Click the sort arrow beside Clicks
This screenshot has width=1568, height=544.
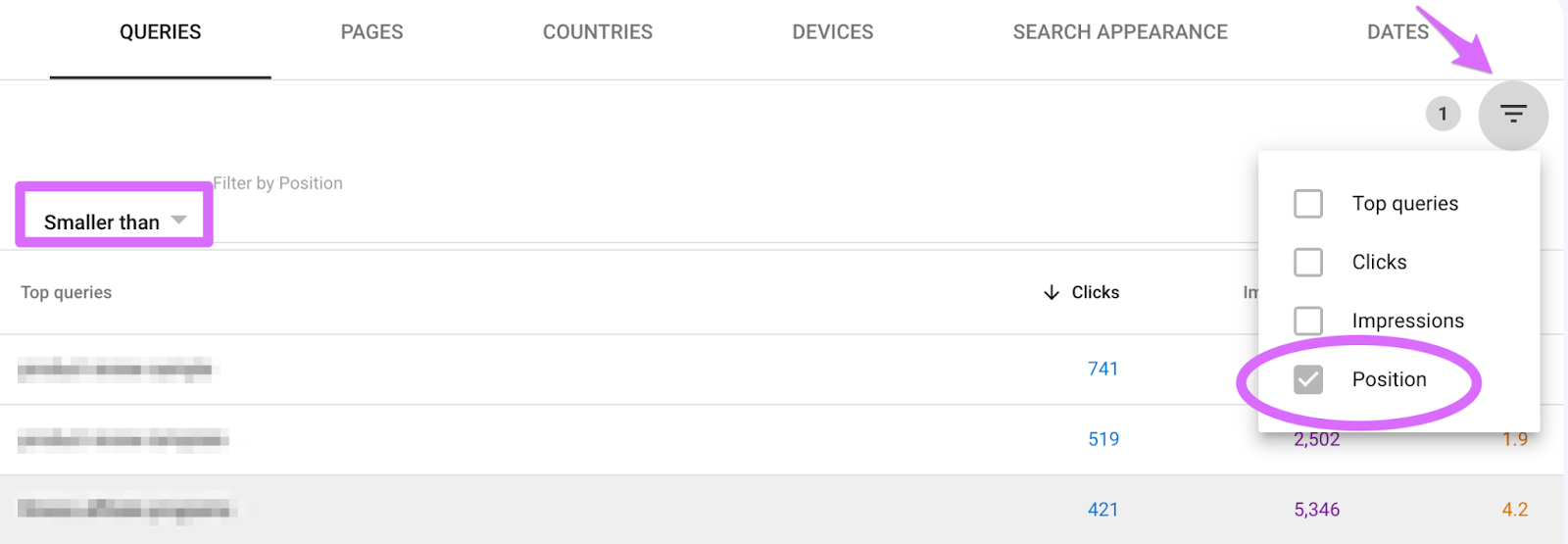(1052, 292)
